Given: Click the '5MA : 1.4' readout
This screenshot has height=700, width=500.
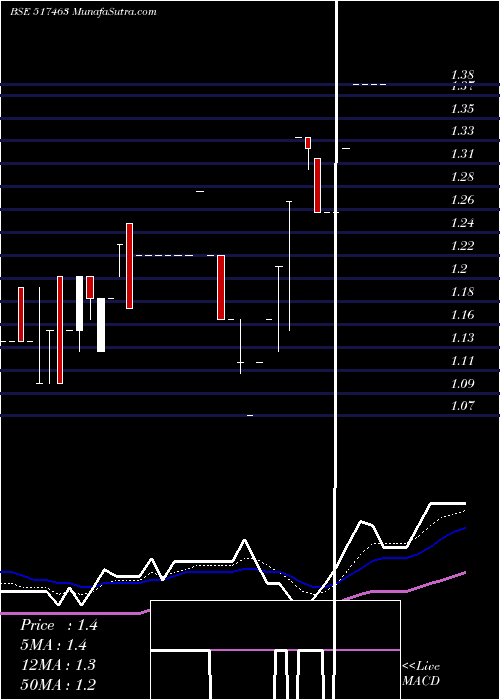Looking at the screenshot, I should (x=53, y=645).
